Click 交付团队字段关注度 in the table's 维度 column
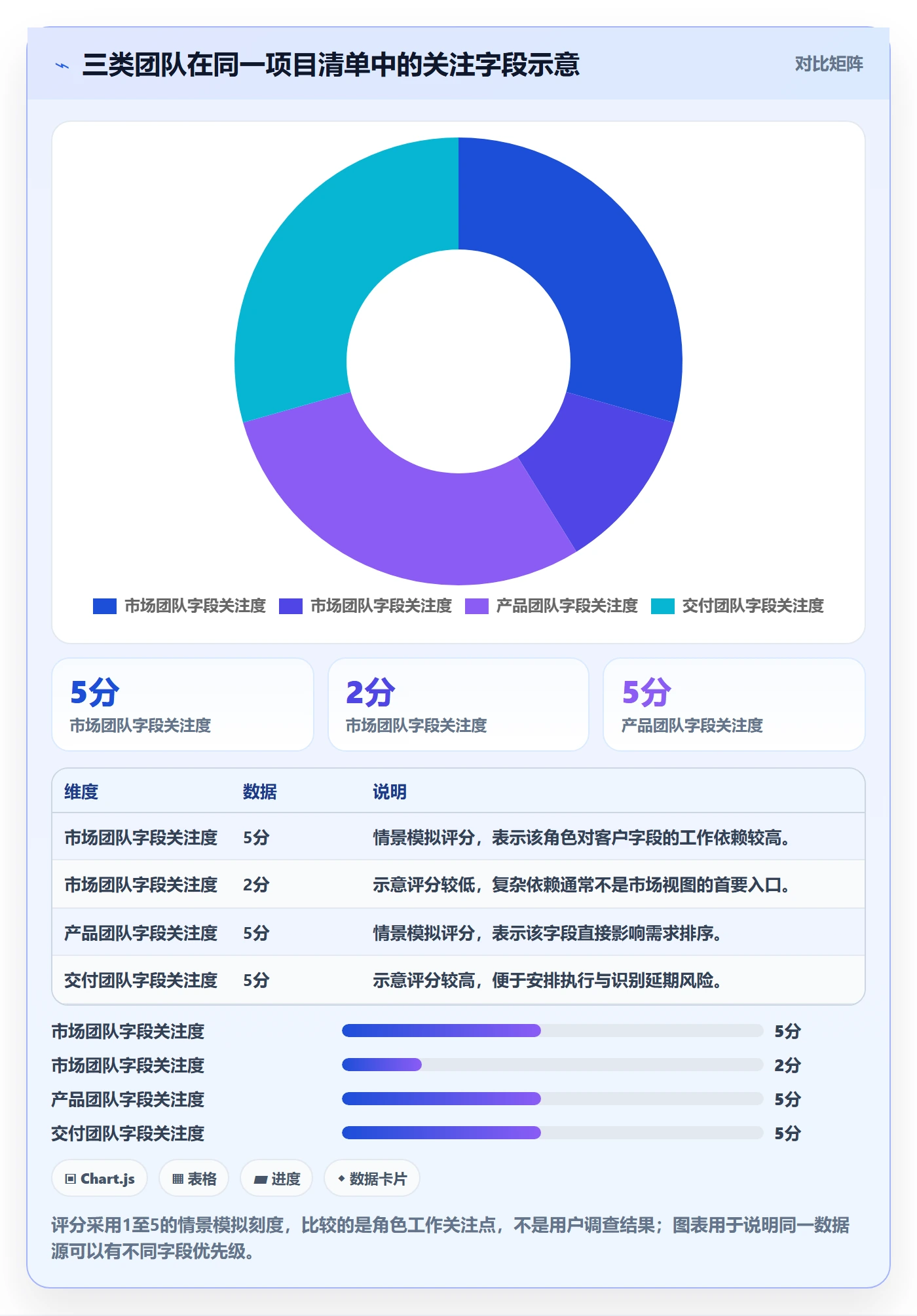The image size is (917, 1316). tap(141, 980)
